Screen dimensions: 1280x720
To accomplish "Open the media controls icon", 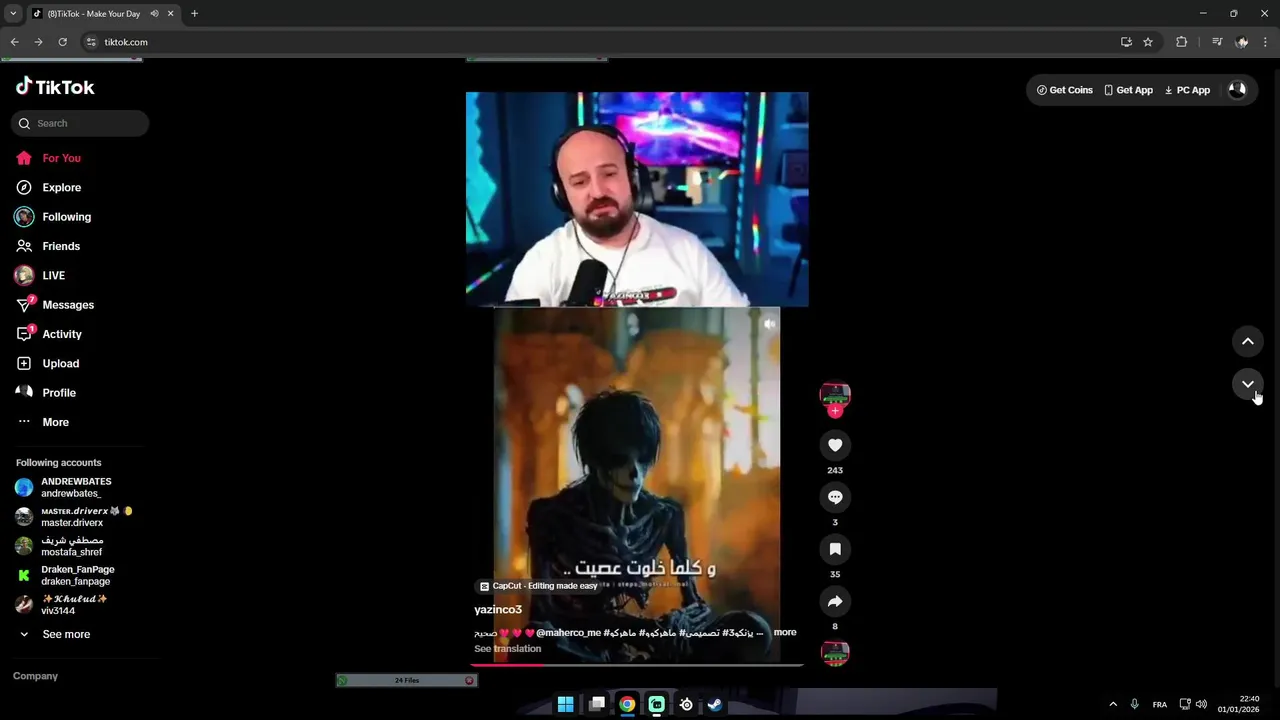I will pyautogui.click(x=1216, y=42).
